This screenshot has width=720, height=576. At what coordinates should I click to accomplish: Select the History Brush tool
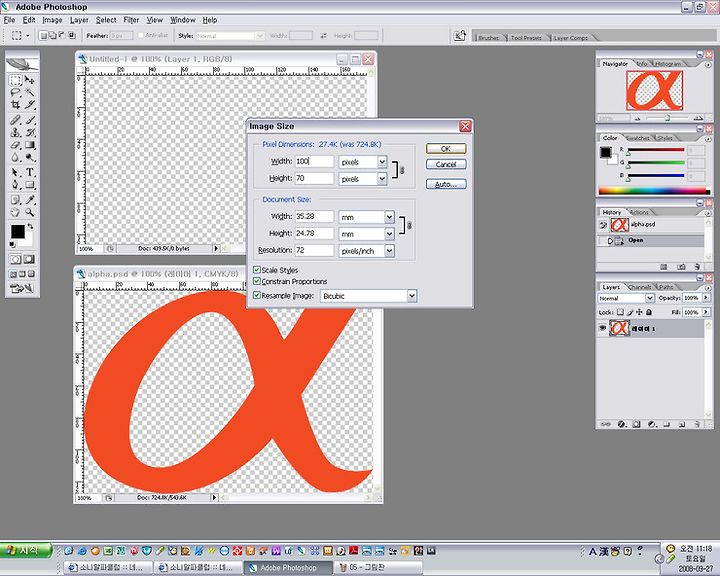pos(30,133)
